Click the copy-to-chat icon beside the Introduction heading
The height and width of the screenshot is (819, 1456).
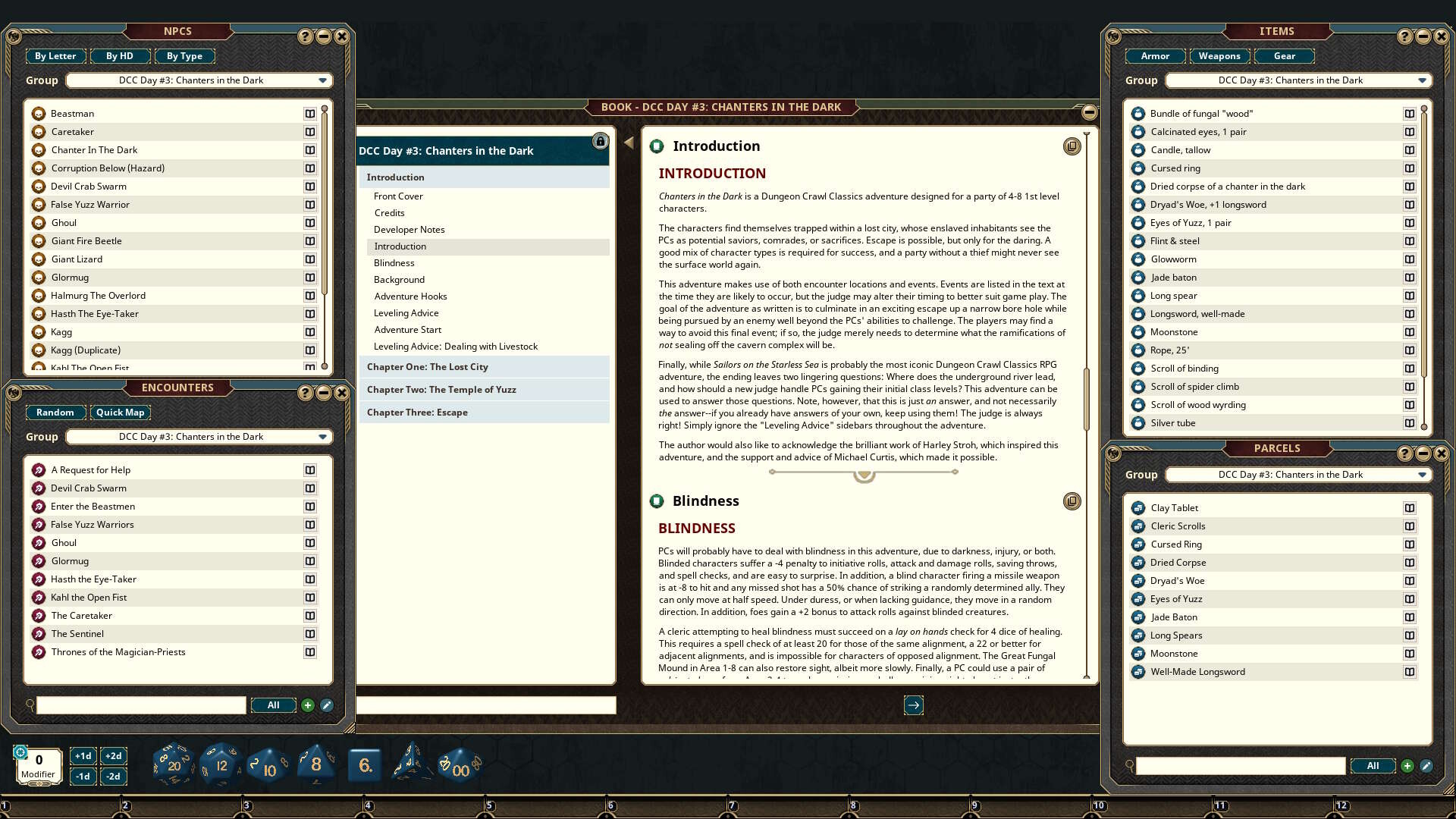click(1072, 146)
